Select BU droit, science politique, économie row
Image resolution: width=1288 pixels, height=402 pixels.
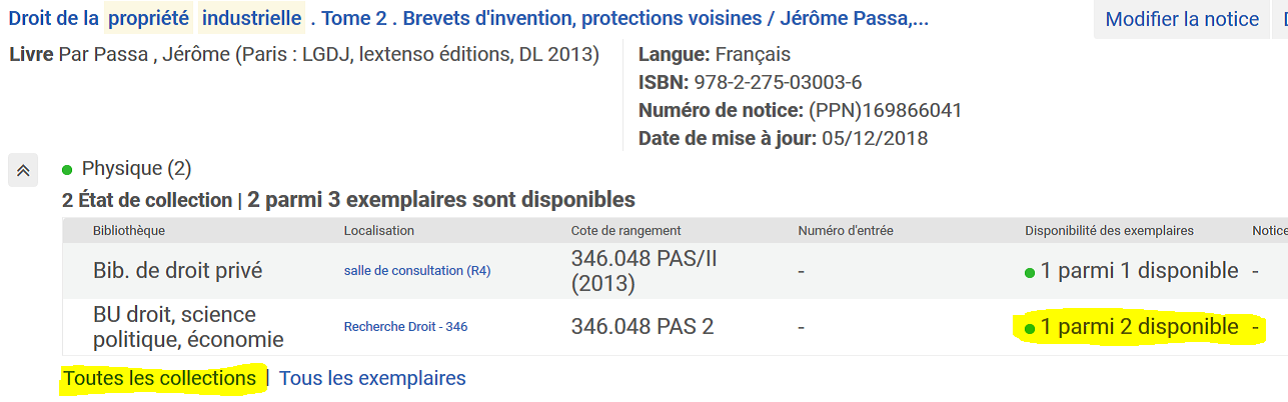pos(675,327)
